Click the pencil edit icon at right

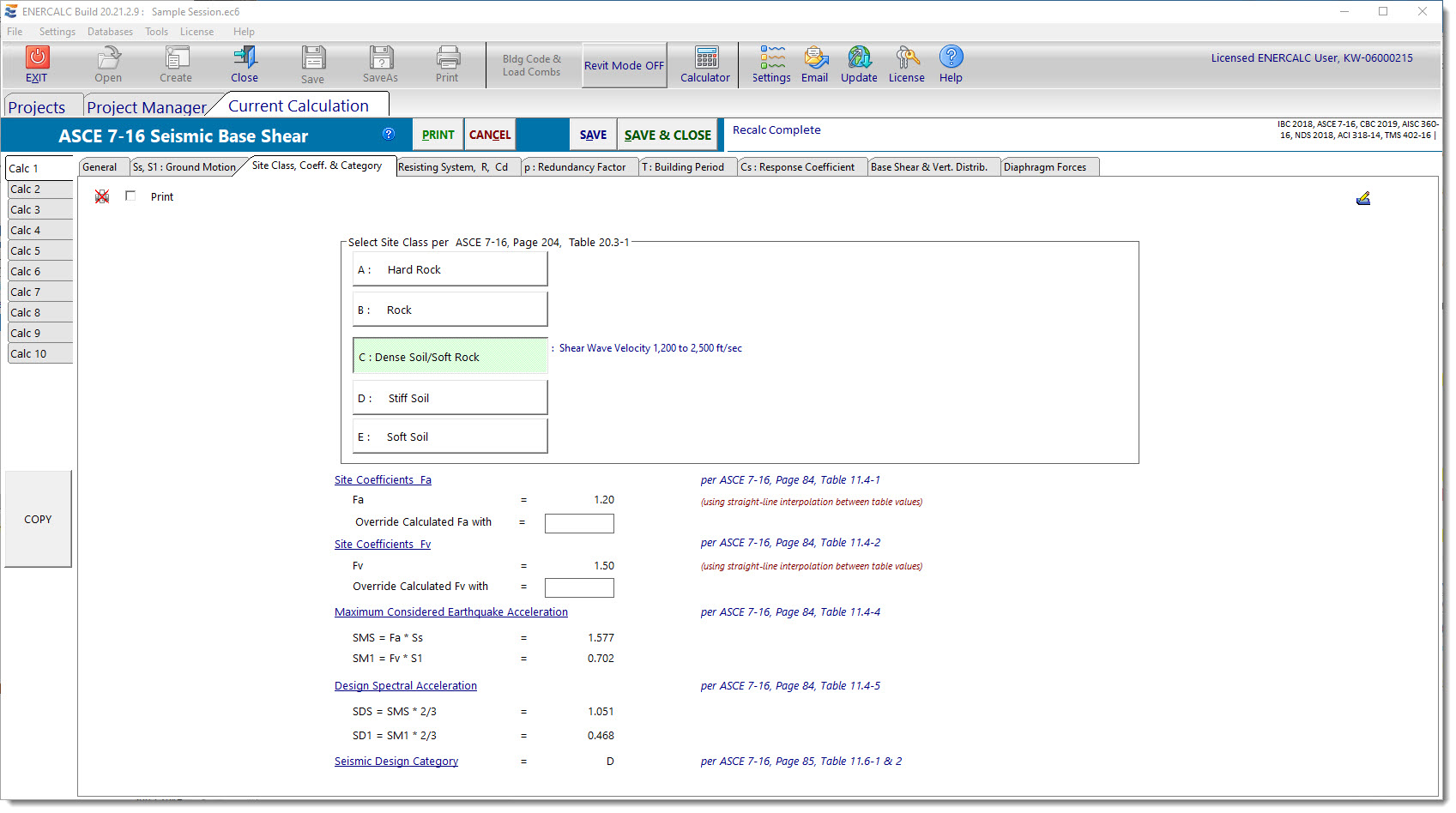tap(1362, 199)
